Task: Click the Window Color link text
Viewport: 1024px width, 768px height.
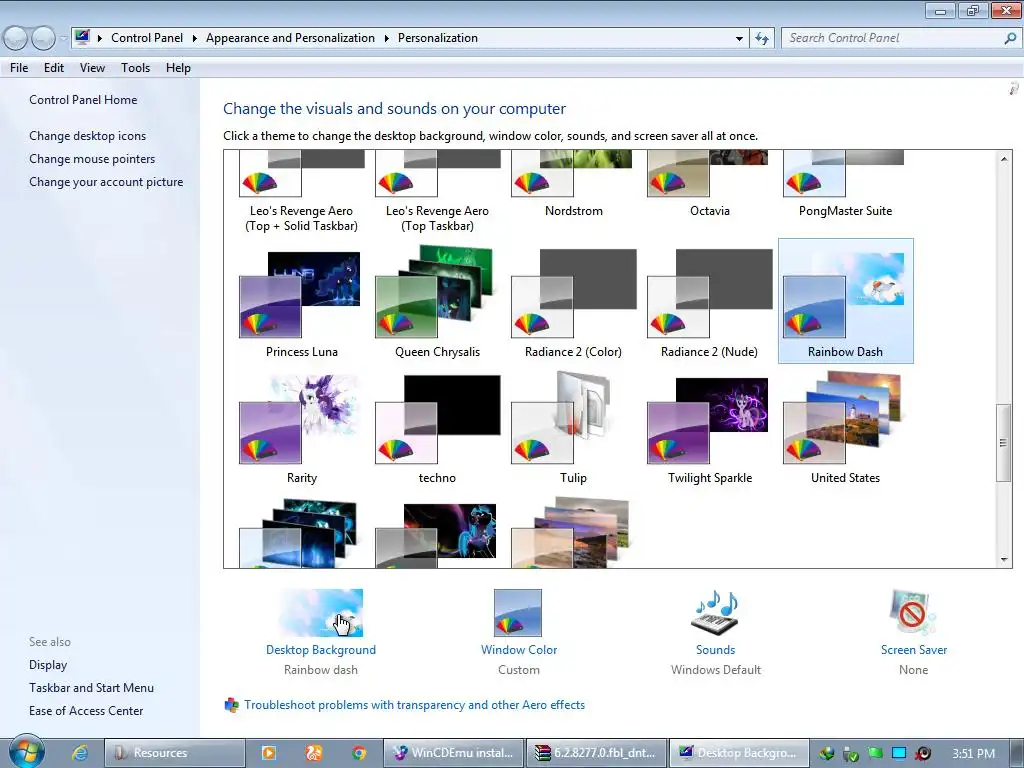Action: pyautogui.click(x=519, y=650)
